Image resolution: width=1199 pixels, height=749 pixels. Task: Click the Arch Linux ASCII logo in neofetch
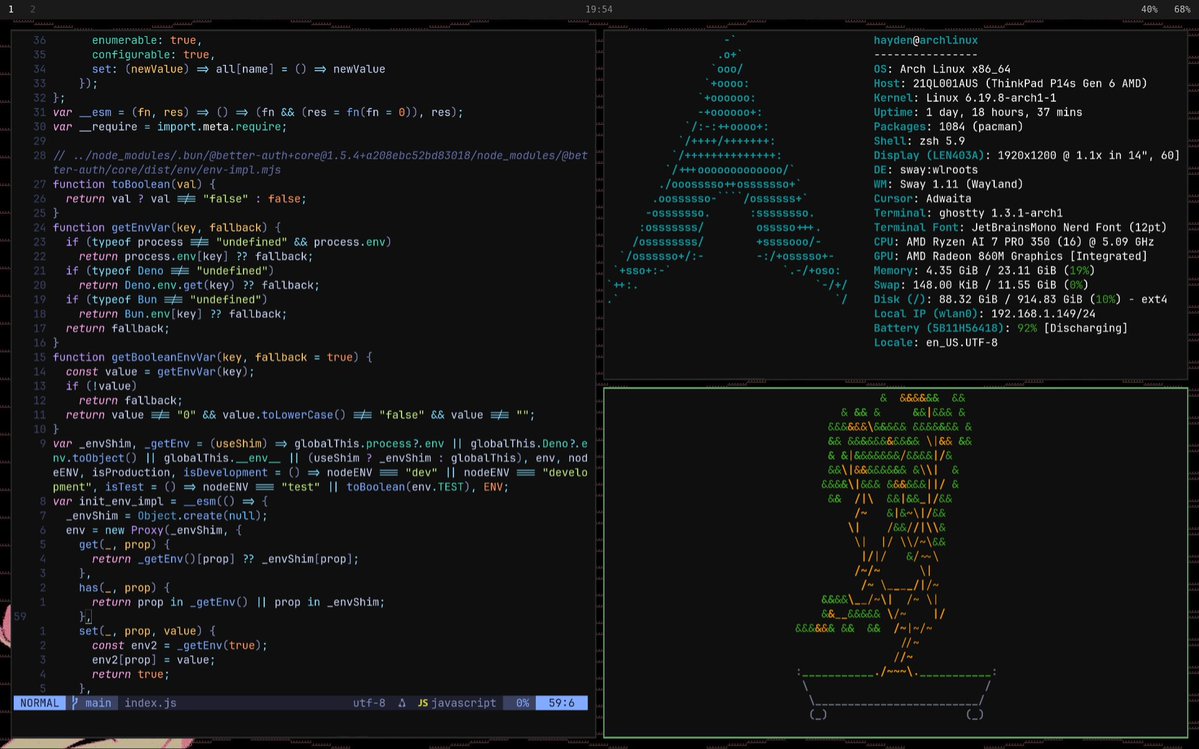(x=728, y=170)
